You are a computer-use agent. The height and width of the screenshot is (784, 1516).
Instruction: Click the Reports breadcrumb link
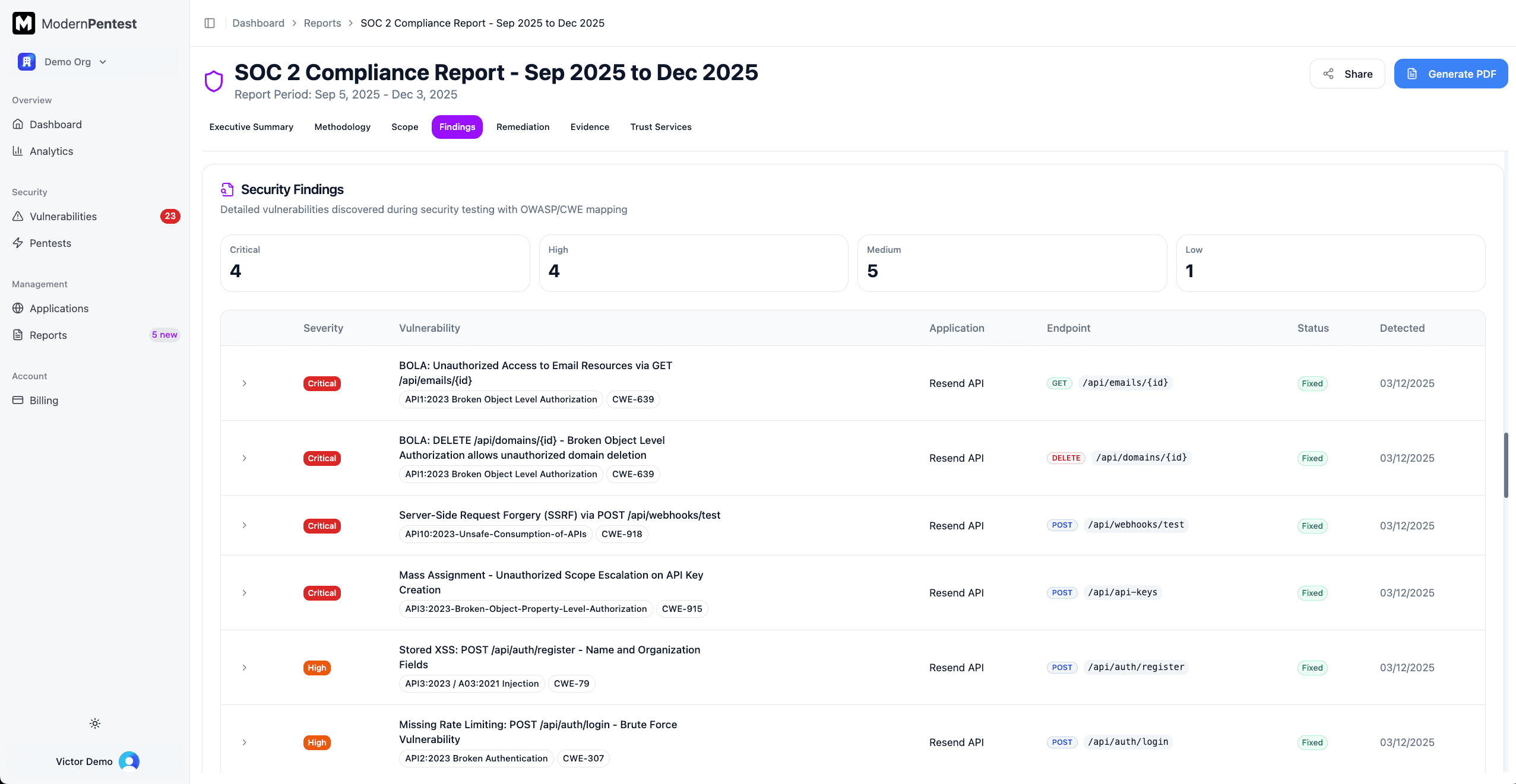click(x=322, y=23)
